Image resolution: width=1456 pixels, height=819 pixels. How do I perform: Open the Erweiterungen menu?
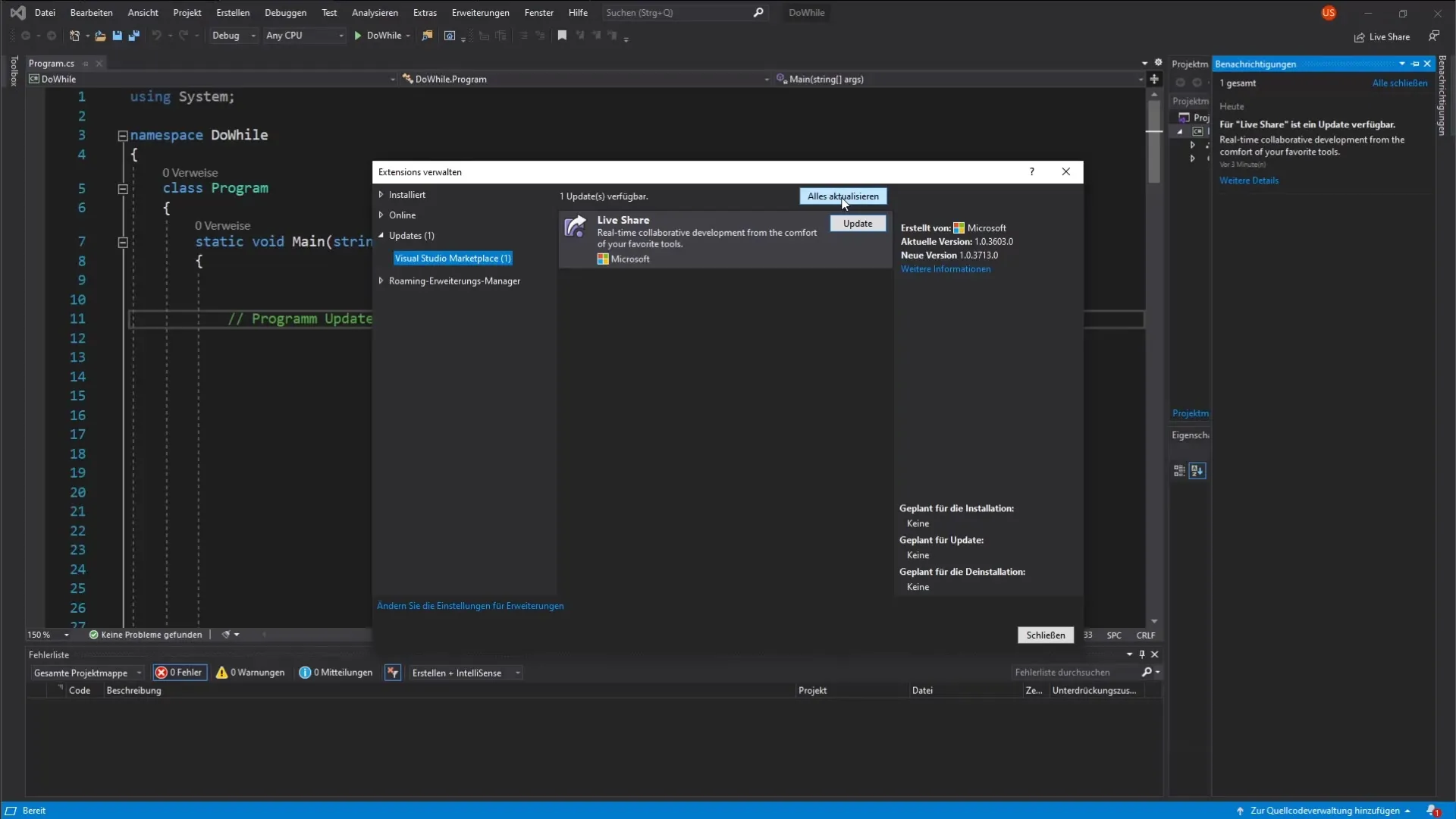click(480, 13)
